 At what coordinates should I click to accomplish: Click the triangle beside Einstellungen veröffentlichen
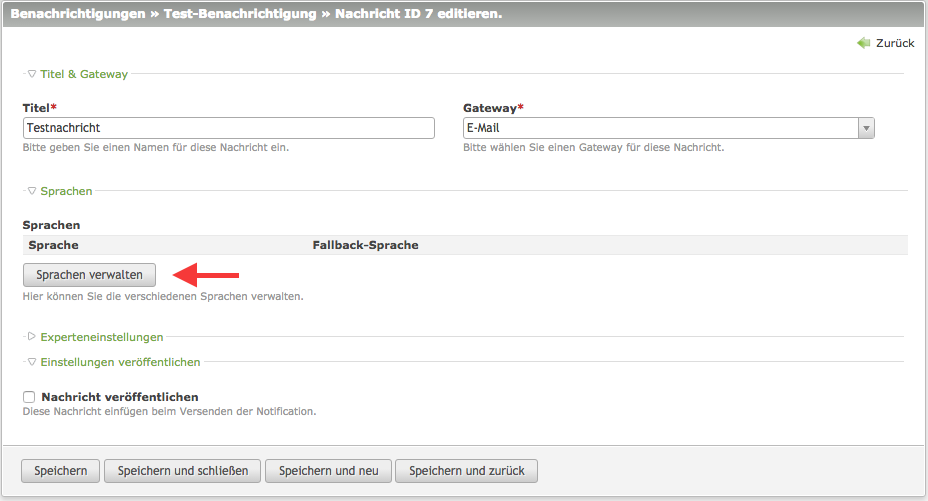click(32, 362)
